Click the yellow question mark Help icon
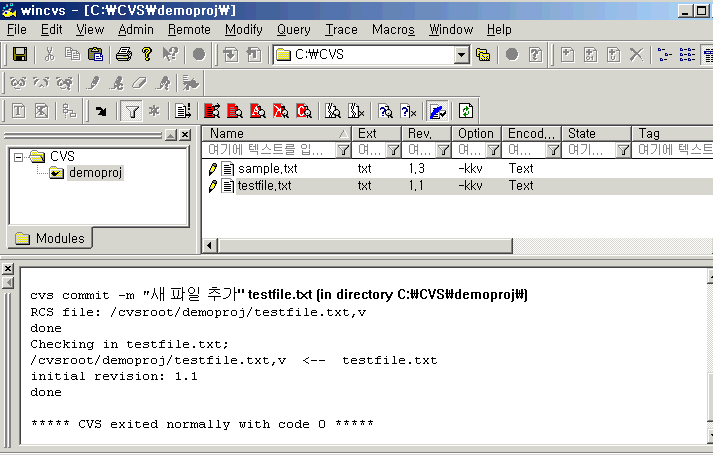This screenshot has height=455, width=713. point(146,54)
